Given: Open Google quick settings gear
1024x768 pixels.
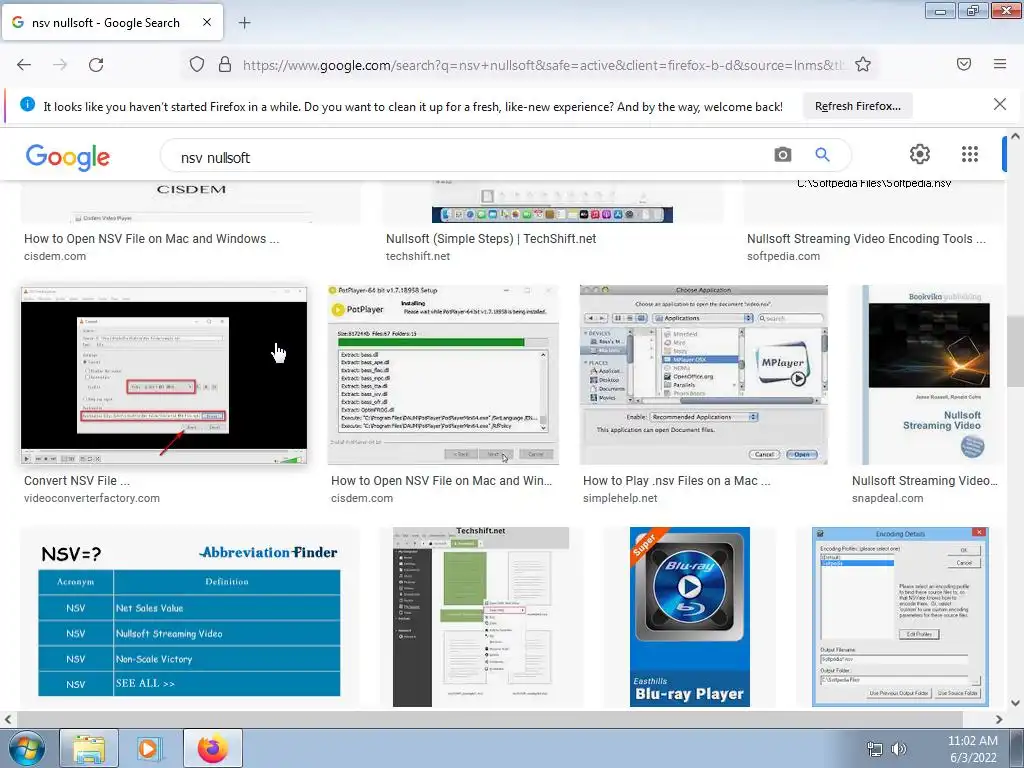Looking at the screenshot, I should (920, 154).
